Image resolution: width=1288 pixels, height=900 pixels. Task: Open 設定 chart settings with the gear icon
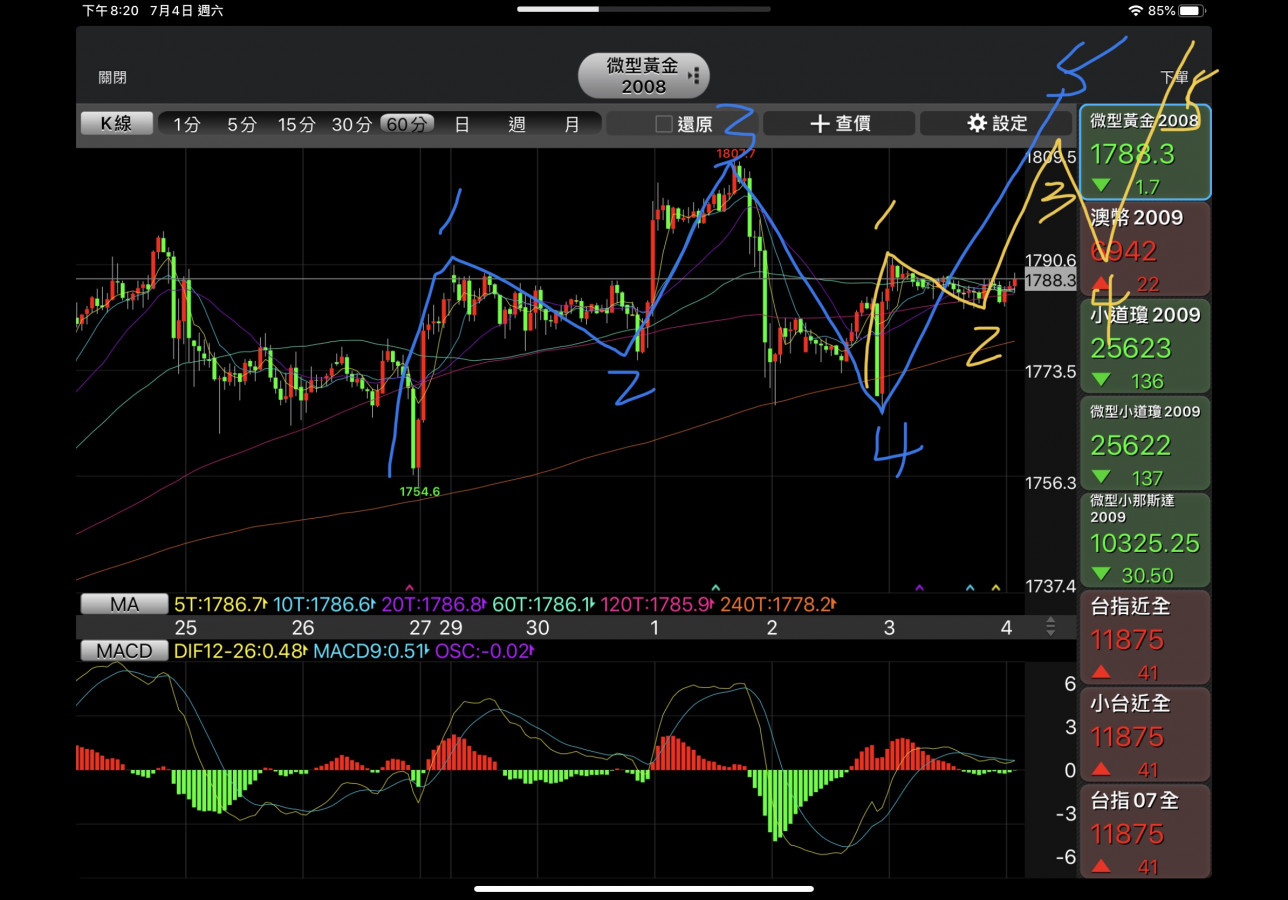click(x=996, y=123)
